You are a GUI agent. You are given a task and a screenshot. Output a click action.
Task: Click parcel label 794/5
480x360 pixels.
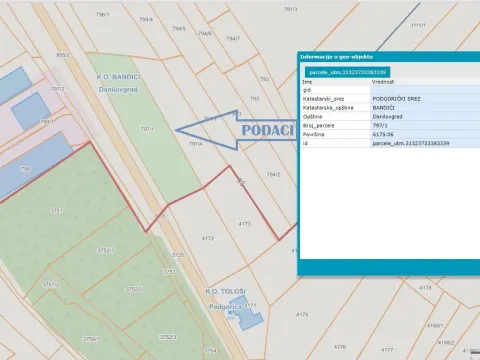(x=179, y=29)
